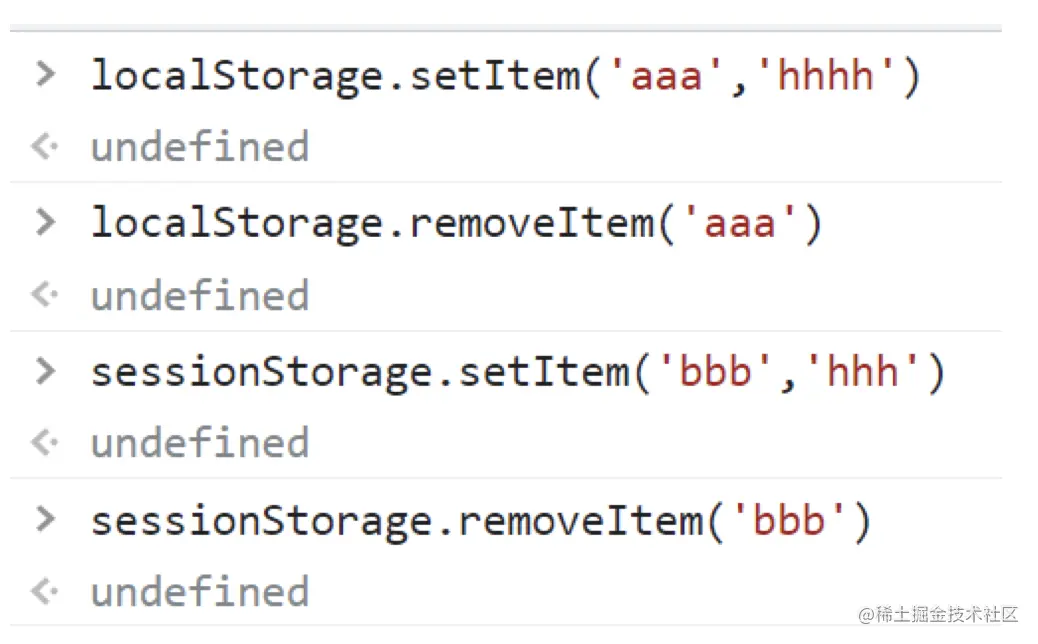Click the output arrow below localStorage.setItem
This screenshot has height=644, width=1038.
pos(44,148)
